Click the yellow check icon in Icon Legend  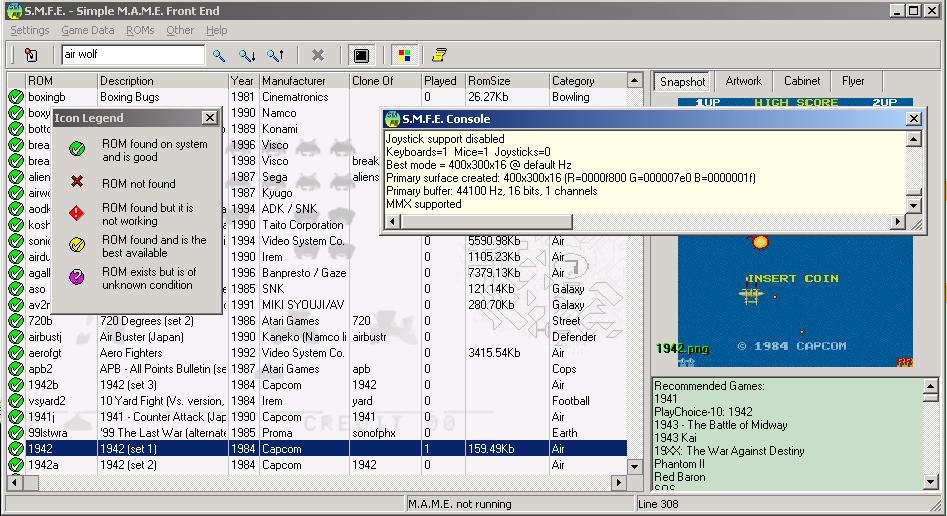pos(77,245)
